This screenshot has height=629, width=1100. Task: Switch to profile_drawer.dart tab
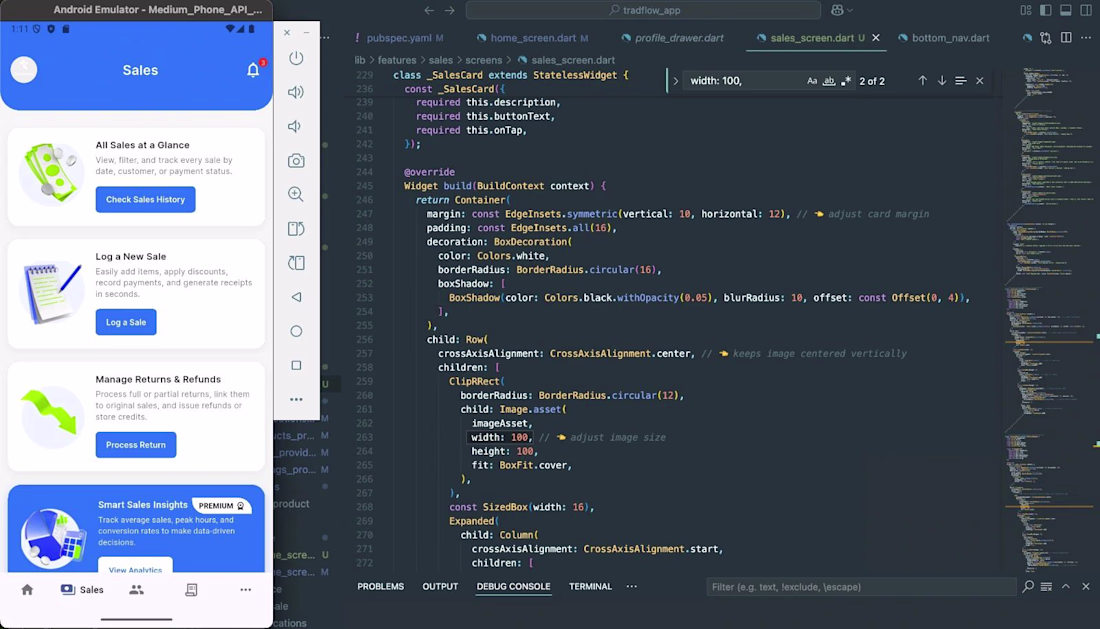(672, 38)
